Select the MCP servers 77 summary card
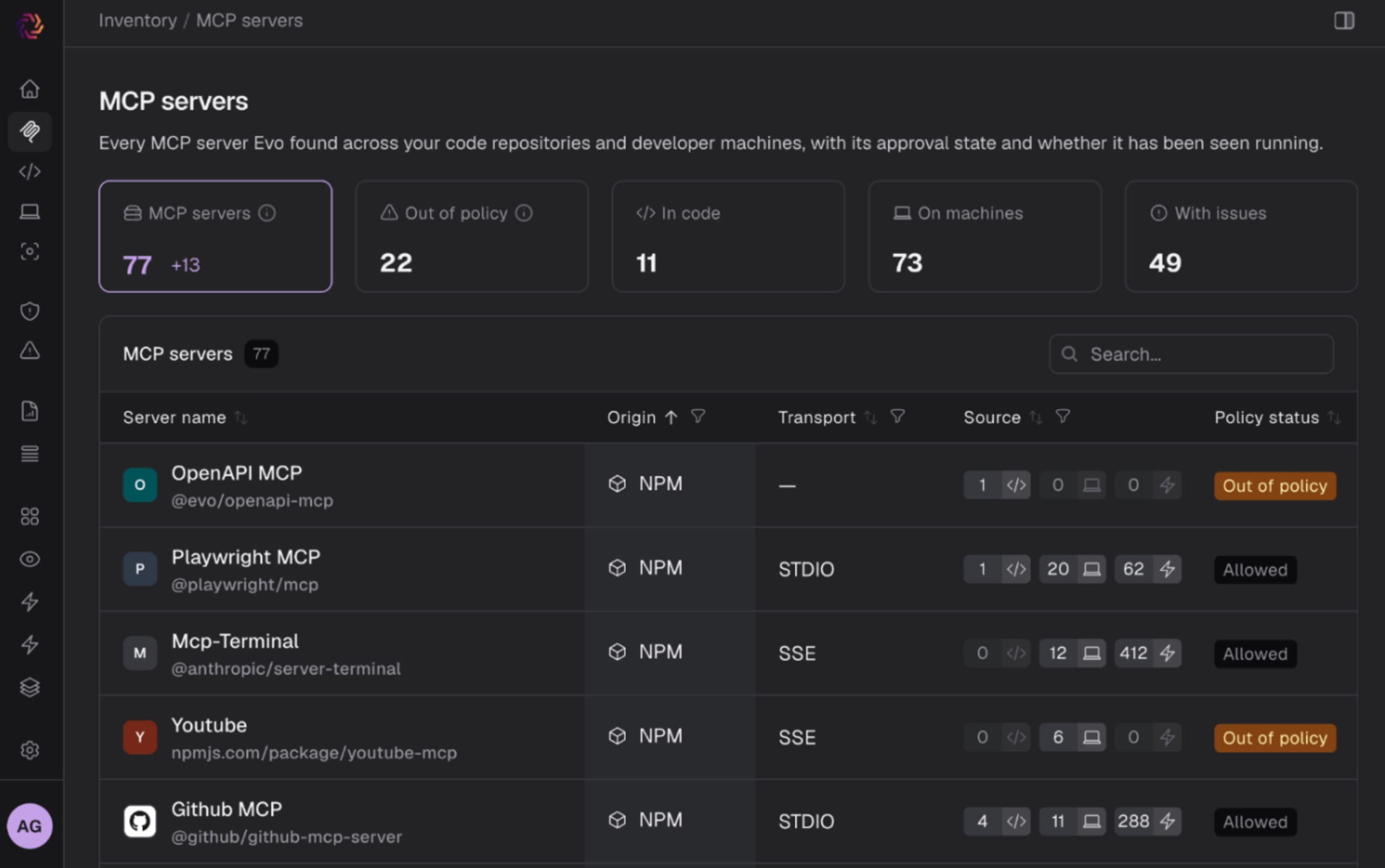This screenshot has width=1385, height=868. click(x=215, y=236)
